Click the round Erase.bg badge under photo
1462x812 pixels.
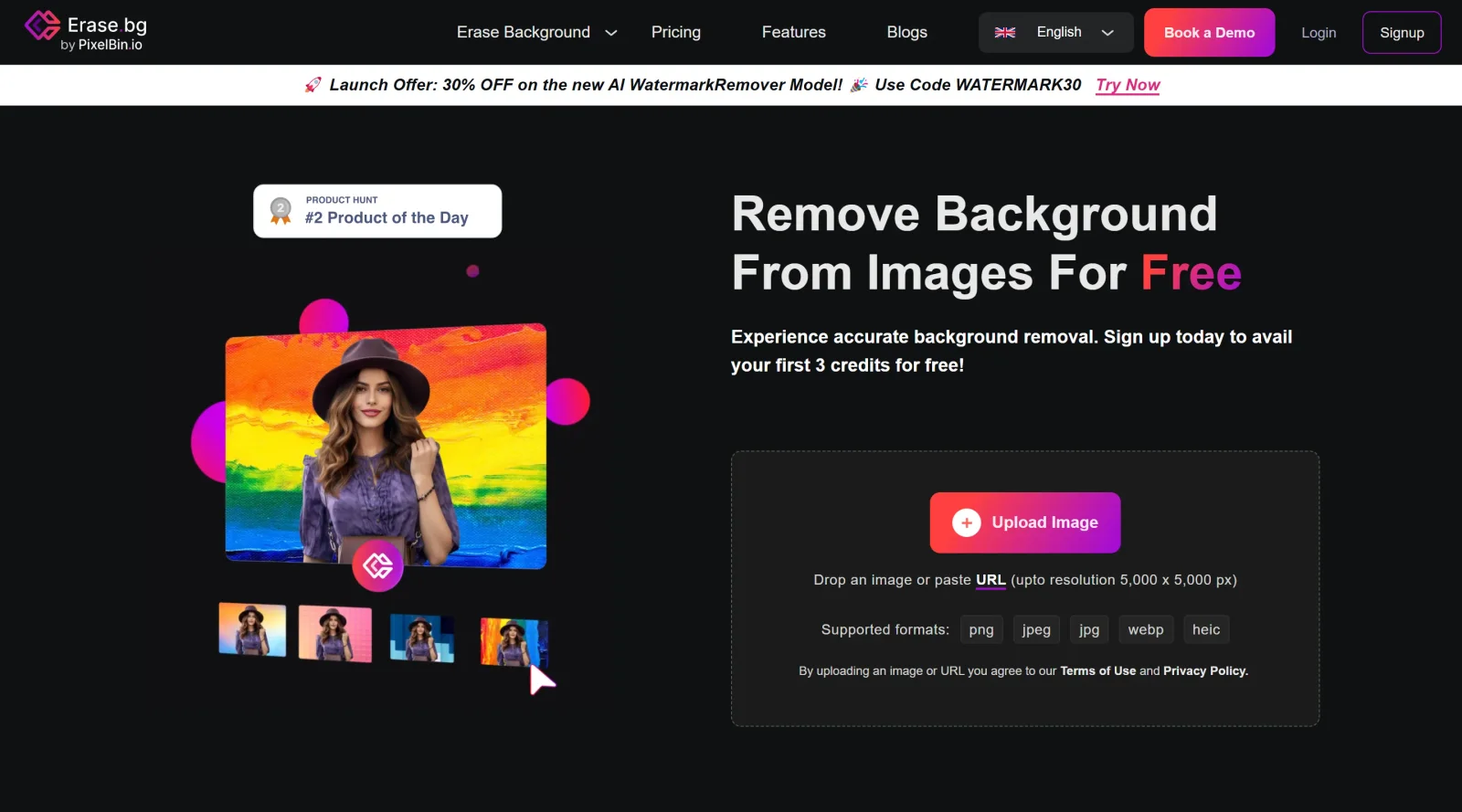[377, 565]
